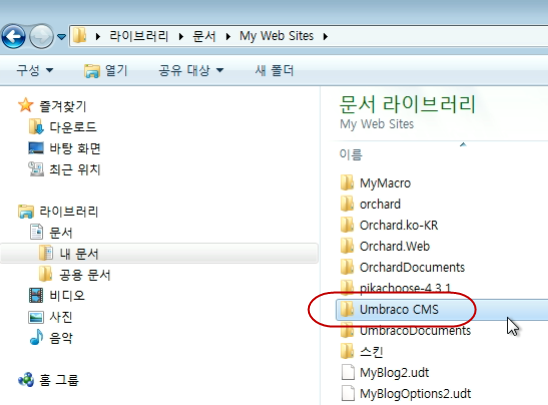Select the orchard folder

point(380,204)
